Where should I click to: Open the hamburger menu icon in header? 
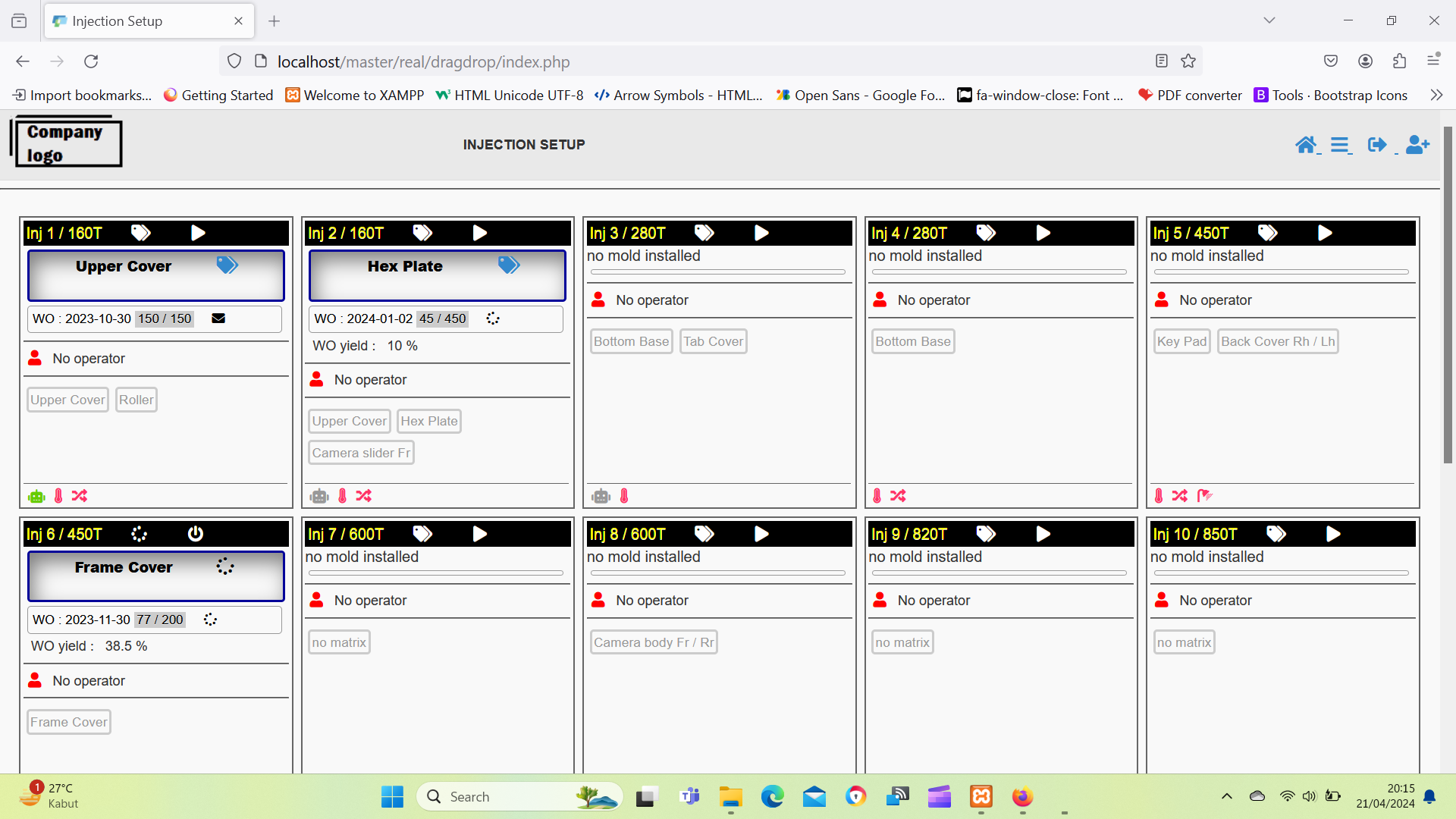click(1339, 145)
